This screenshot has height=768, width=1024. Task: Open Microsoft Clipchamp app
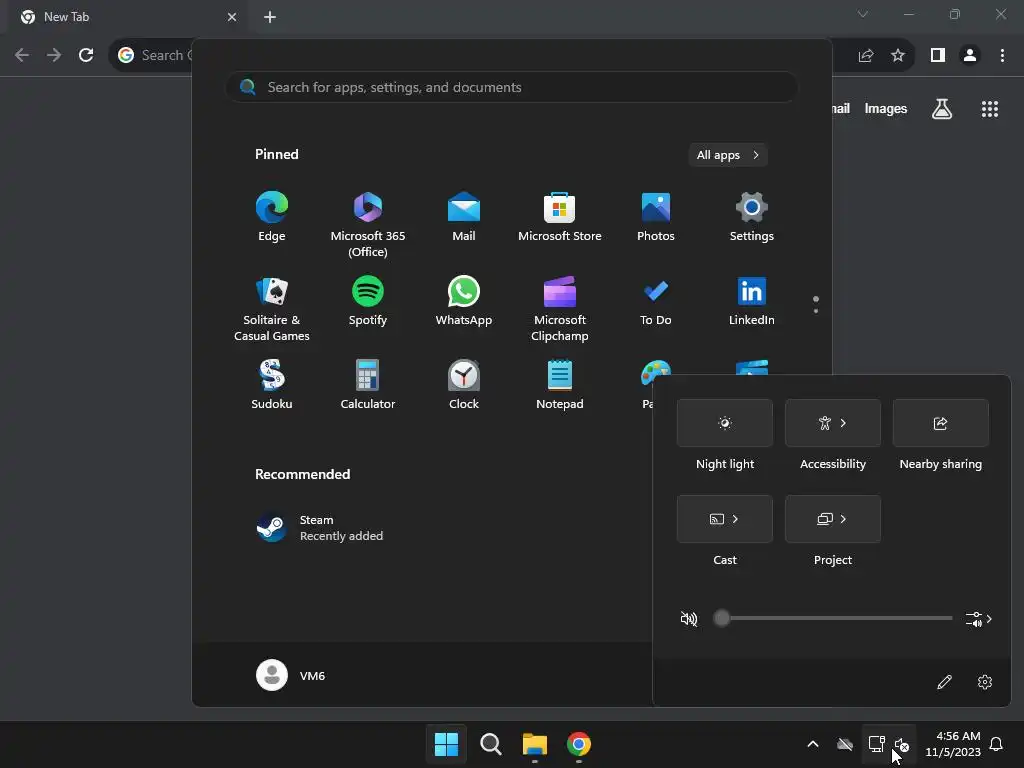click(560, 308)
